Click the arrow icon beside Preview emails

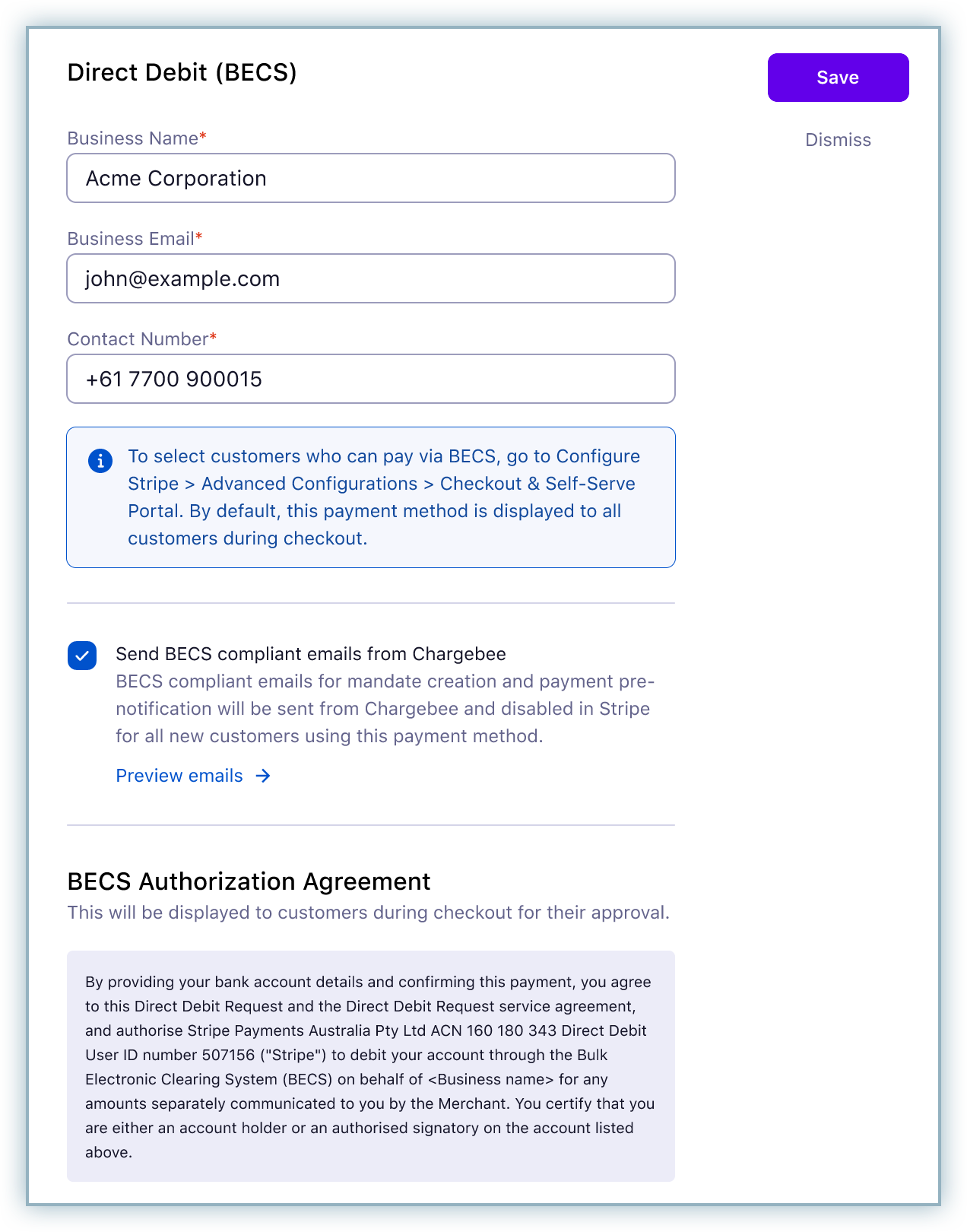tap(263, 776)
